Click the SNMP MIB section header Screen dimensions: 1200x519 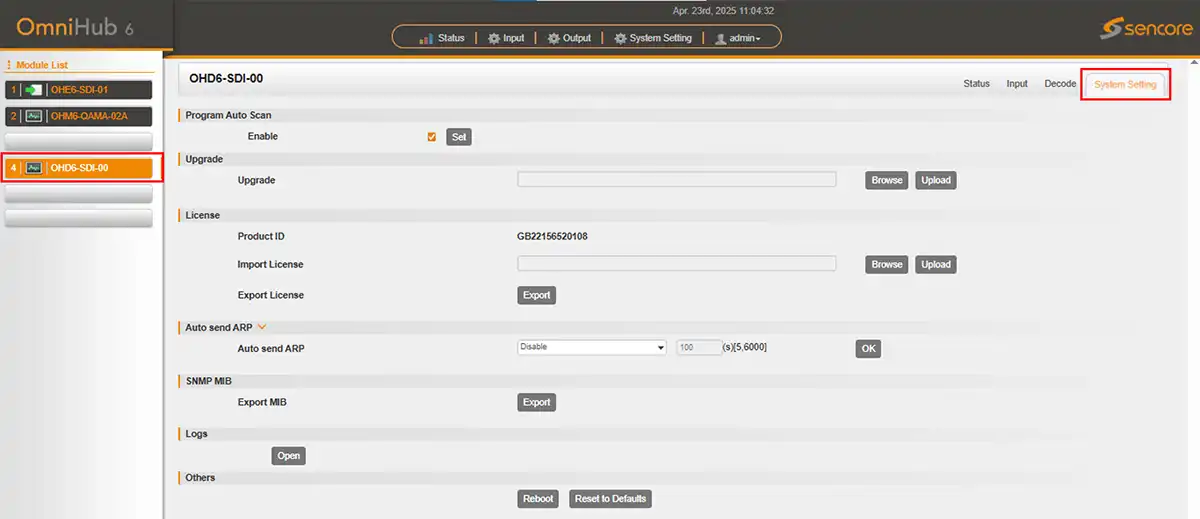click(209, 381)
